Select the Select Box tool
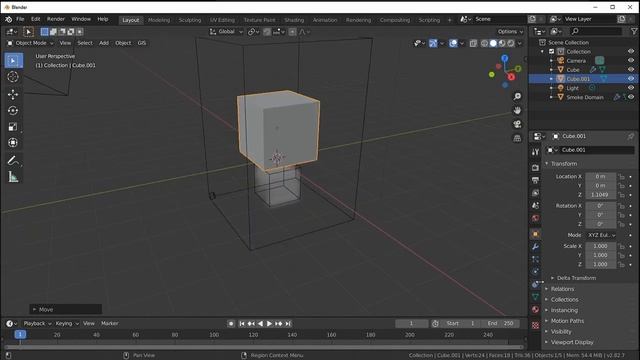Image resolution: width=640 pixels, height=360 pixels. coord(13,61)
